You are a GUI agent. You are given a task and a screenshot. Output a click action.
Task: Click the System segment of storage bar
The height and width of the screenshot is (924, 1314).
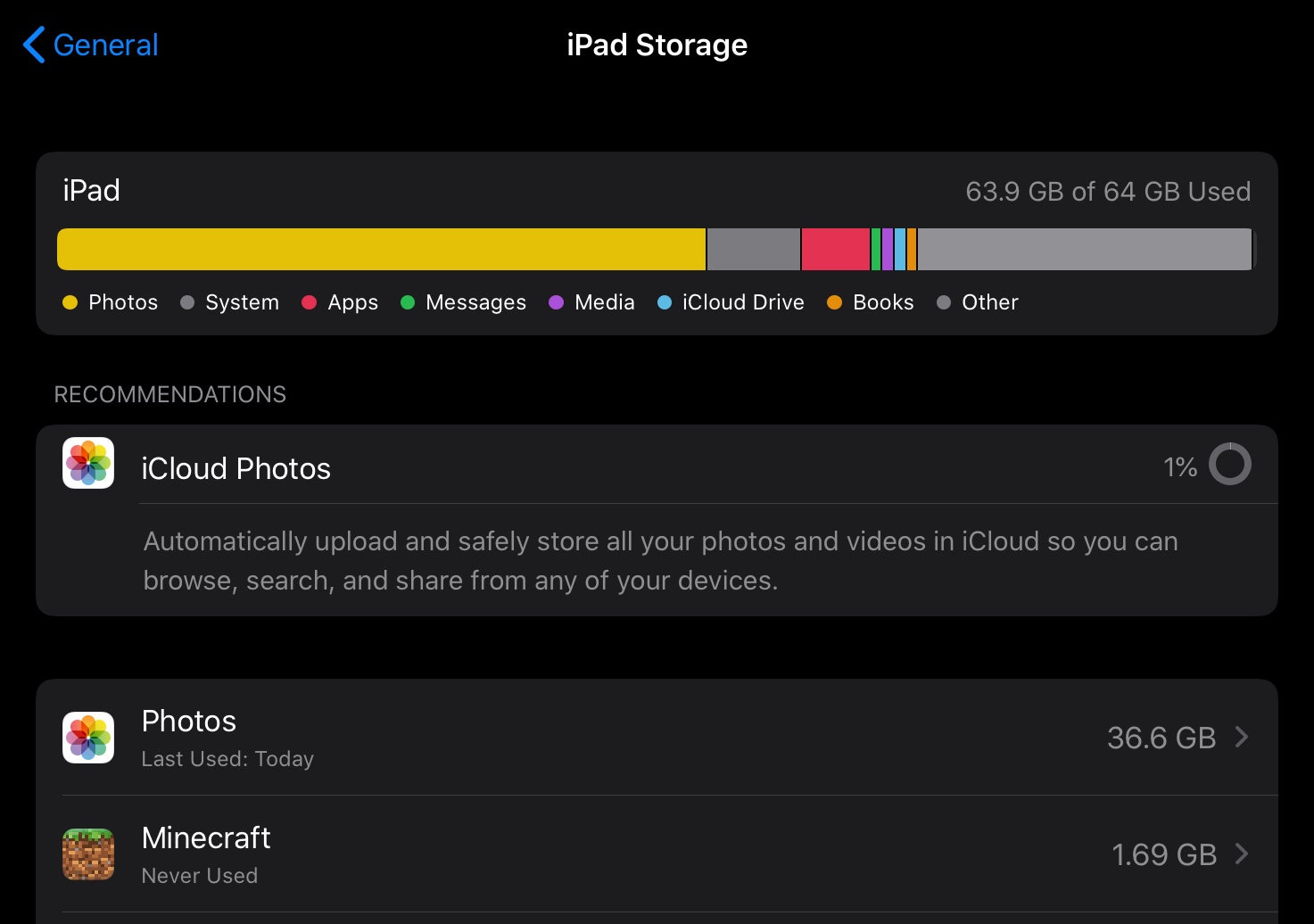[753, 249]
